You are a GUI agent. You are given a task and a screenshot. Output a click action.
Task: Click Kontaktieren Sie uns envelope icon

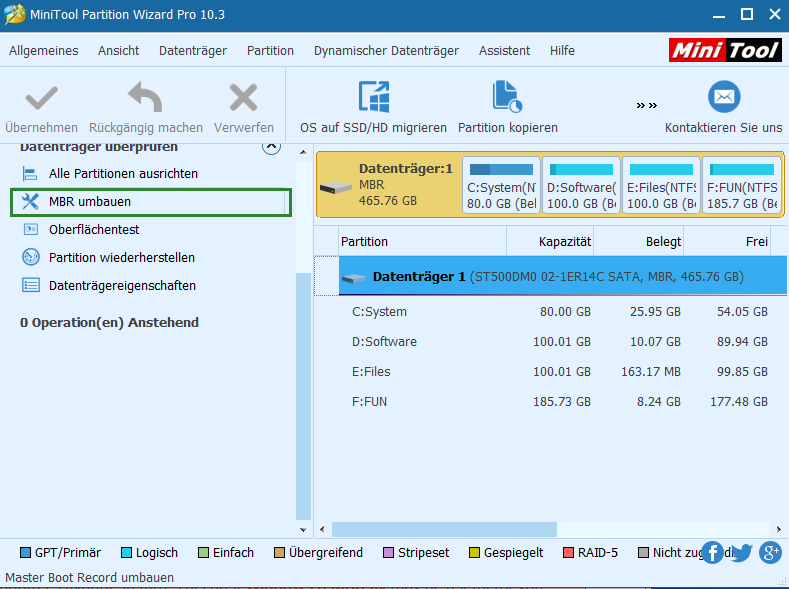[724, 97]
